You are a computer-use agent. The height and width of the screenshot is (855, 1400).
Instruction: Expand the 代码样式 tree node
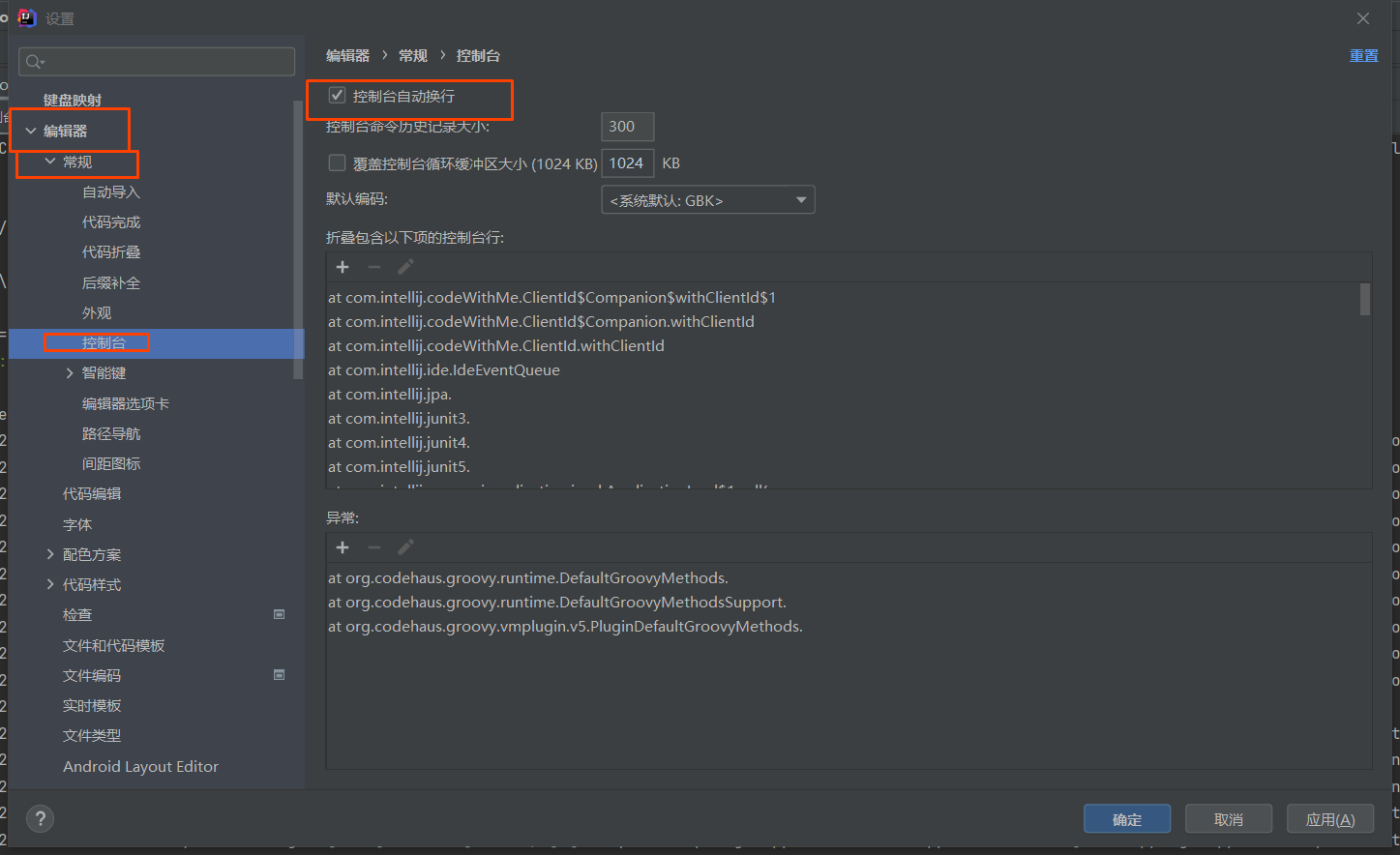50,584
